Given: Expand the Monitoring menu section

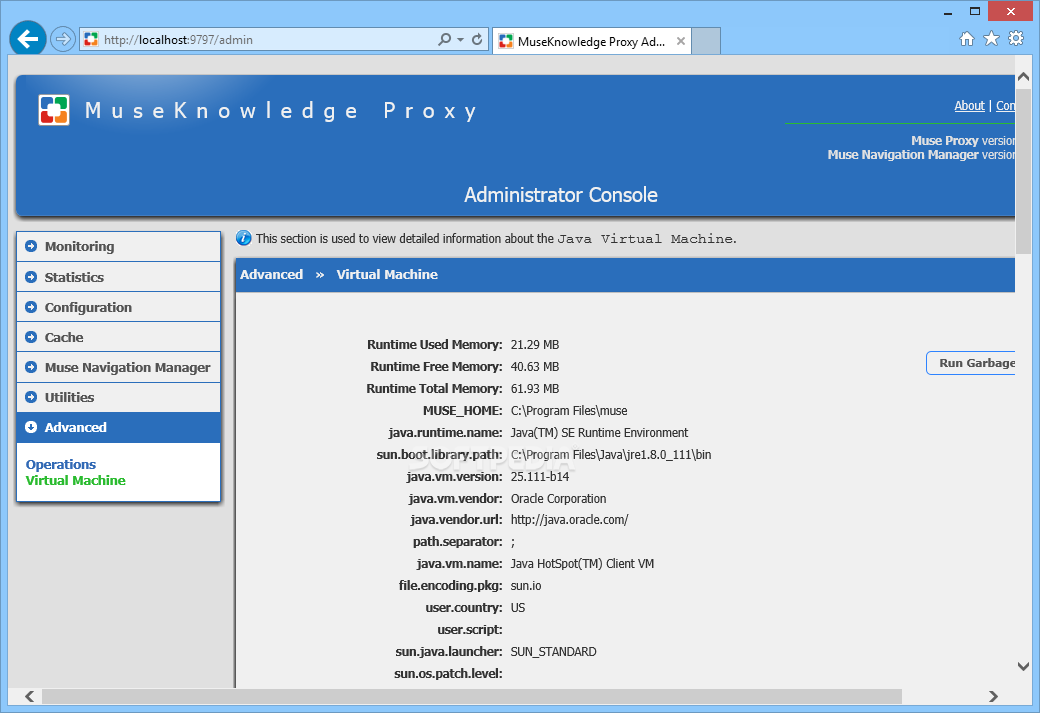Looking at the screenshot, I should (119, 246).
